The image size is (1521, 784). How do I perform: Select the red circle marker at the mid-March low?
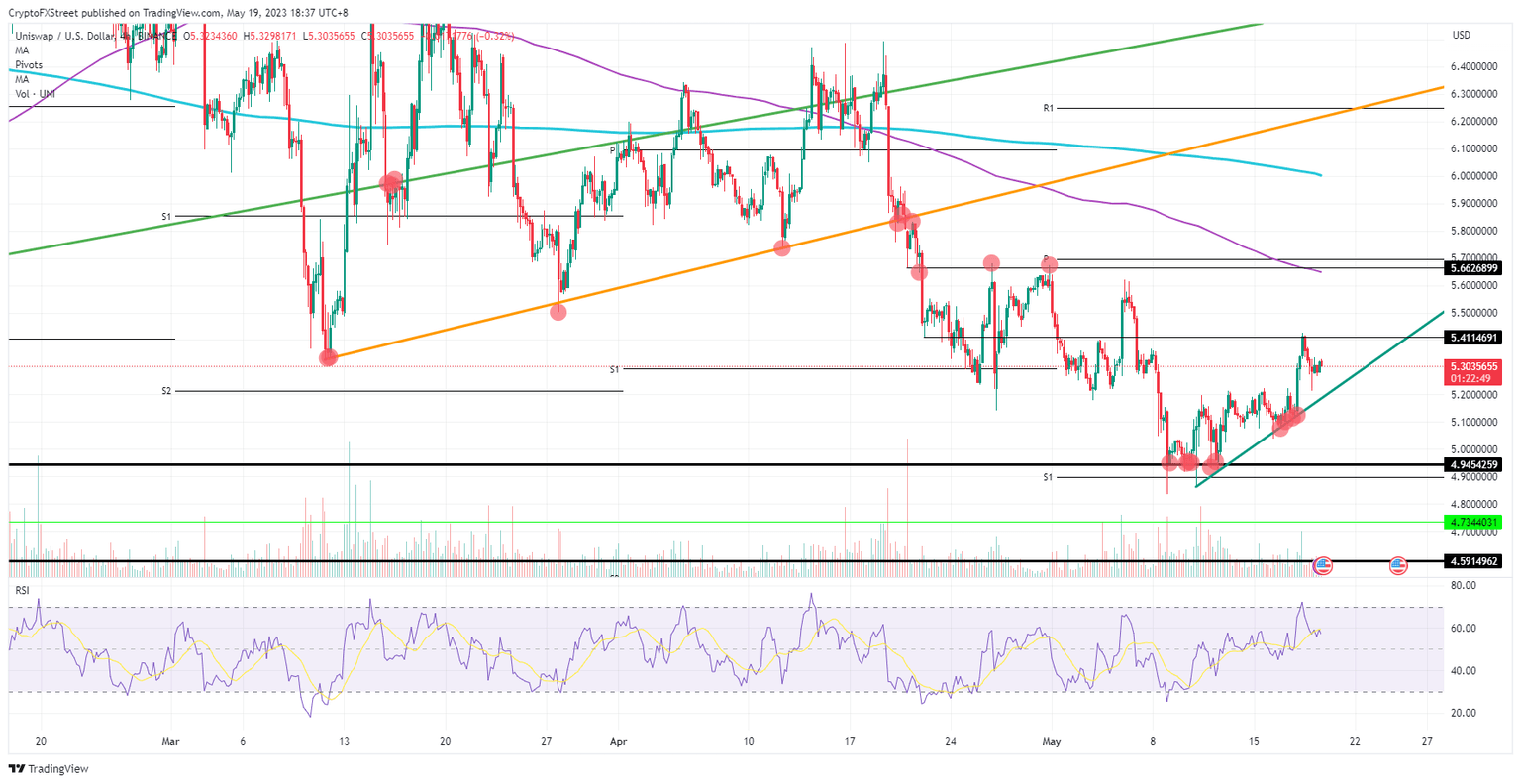tap(327, 357)
